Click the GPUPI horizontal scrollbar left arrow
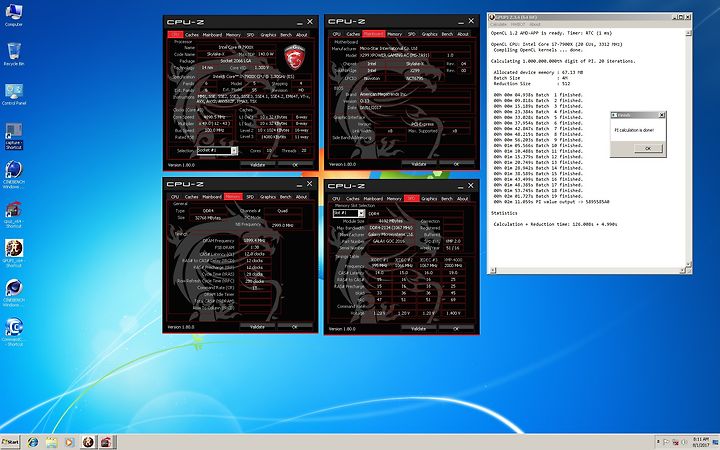 click(493, 270)
